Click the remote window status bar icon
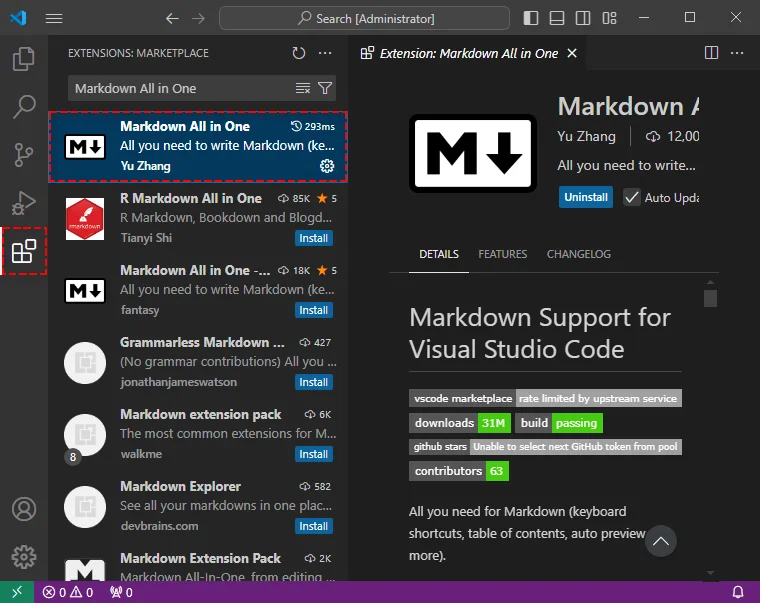760x603 pixels. [16, 592]
